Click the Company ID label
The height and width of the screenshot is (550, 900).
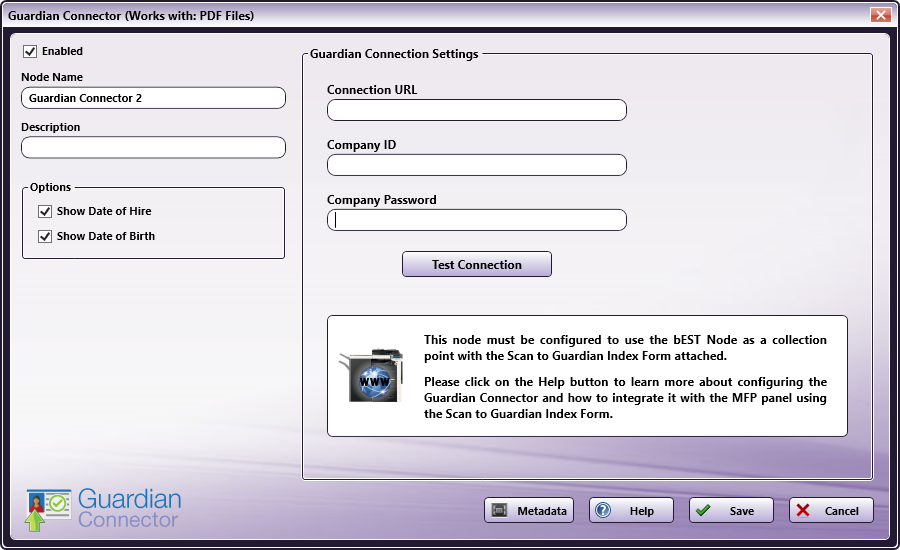pos(362,145)
